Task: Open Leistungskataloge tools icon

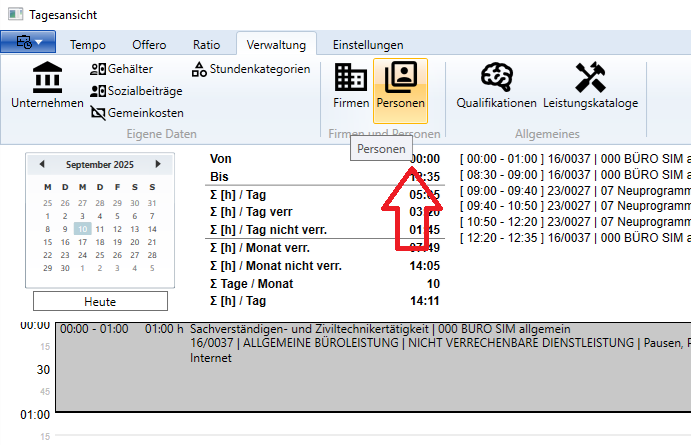Action: click(x=590, y=86)
